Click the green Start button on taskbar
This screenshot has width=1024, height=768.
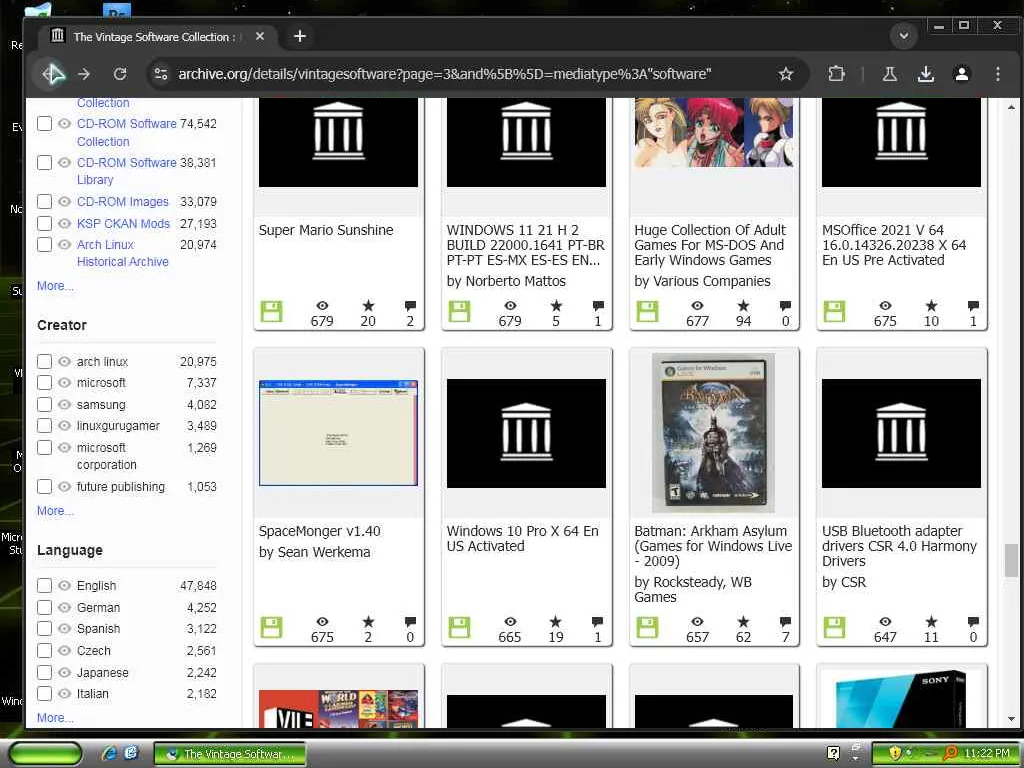[44, 753]
